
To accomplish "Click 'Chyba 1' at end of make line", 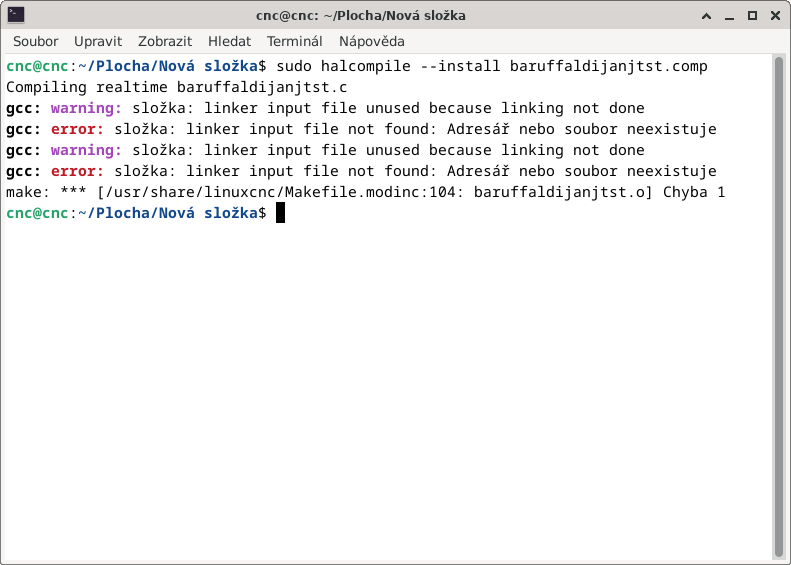I will (694, 192).
